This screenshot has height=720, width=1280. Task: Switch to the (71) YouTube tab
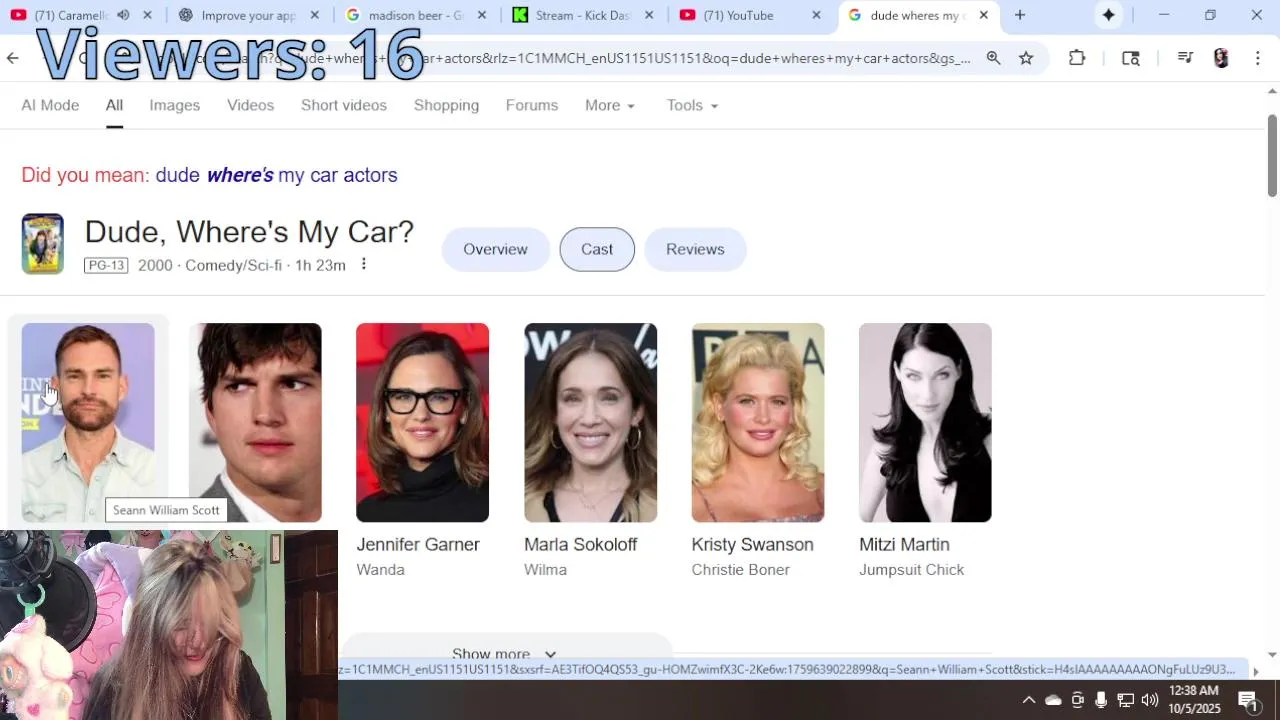pyautogui.click(x=749, y=15)
